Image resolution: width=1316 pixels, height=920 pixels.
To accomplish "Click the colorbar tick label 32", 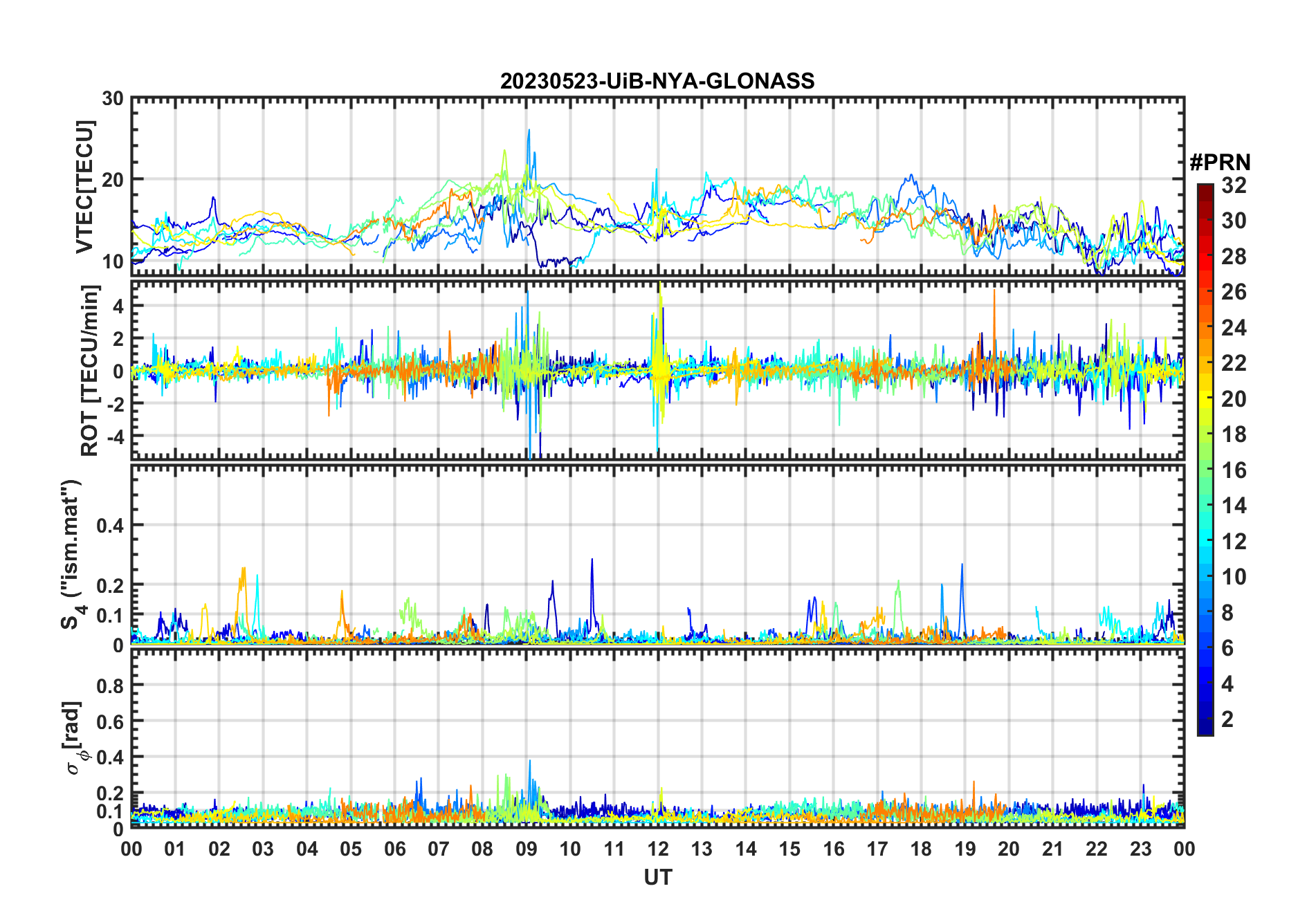I will click(x=1234, y=185).
